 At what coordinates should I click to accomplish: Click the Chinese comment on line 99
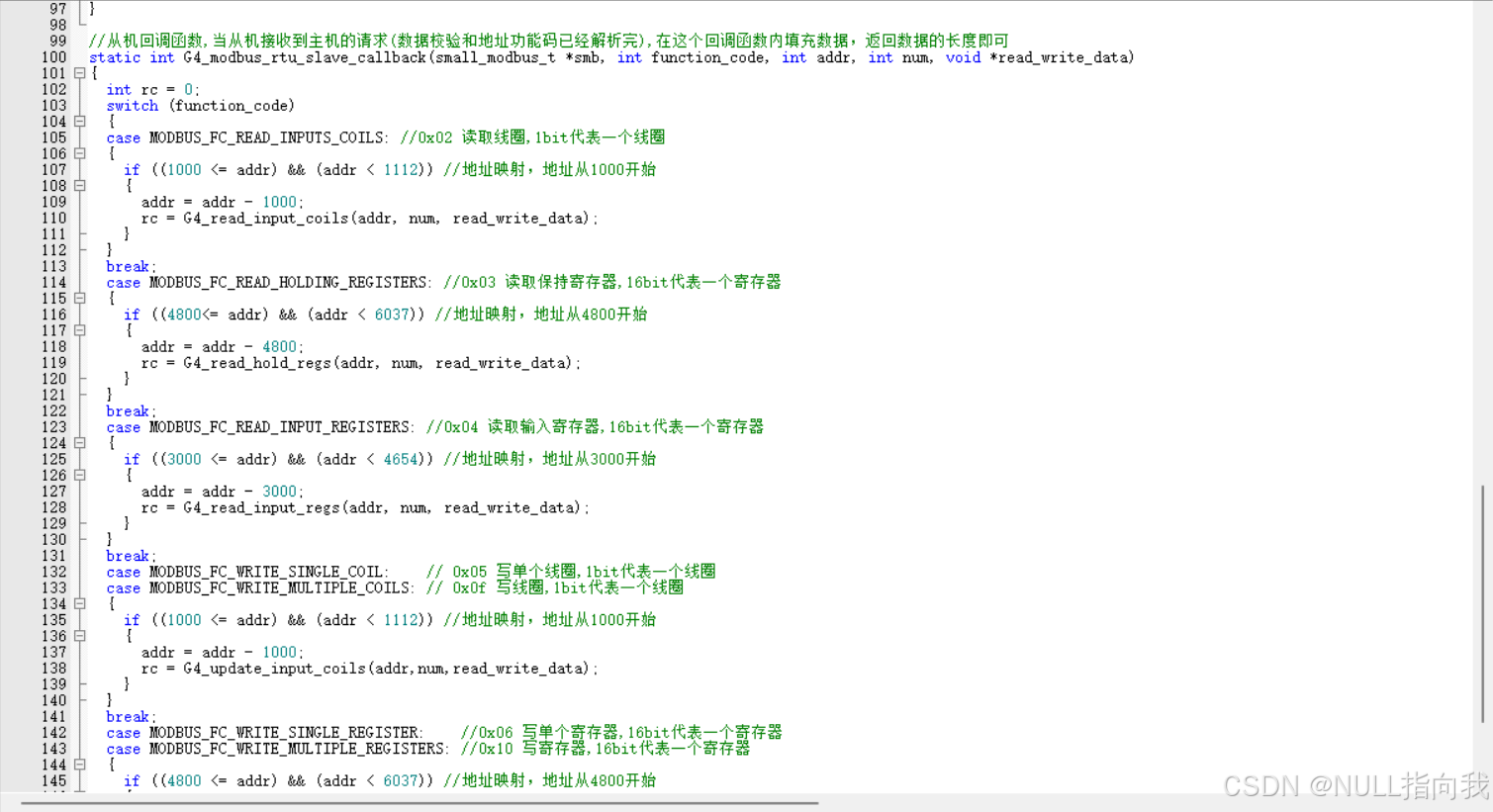point(549,42)
